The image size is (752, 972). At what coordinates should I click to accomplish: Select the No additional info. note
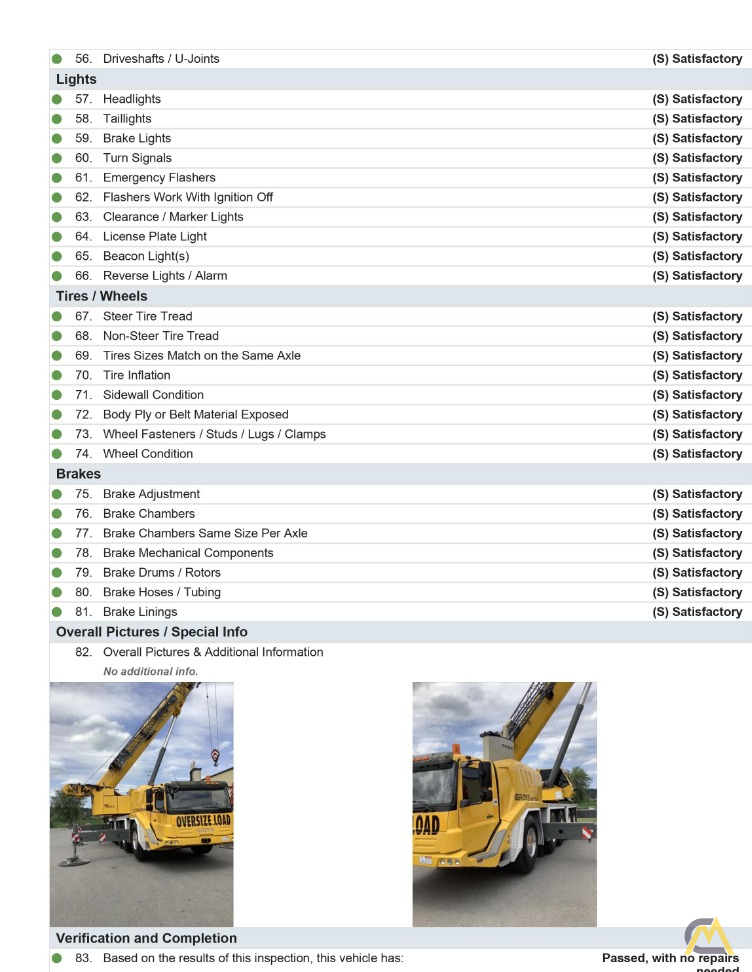click(151, 671)
